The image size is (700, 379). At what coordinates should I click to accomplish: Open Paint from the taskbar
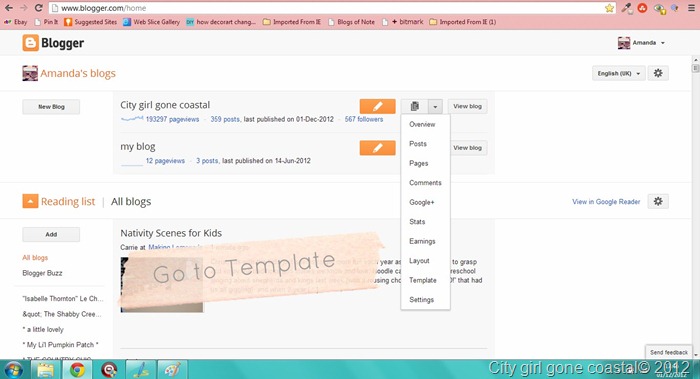[x=172, y=370]
